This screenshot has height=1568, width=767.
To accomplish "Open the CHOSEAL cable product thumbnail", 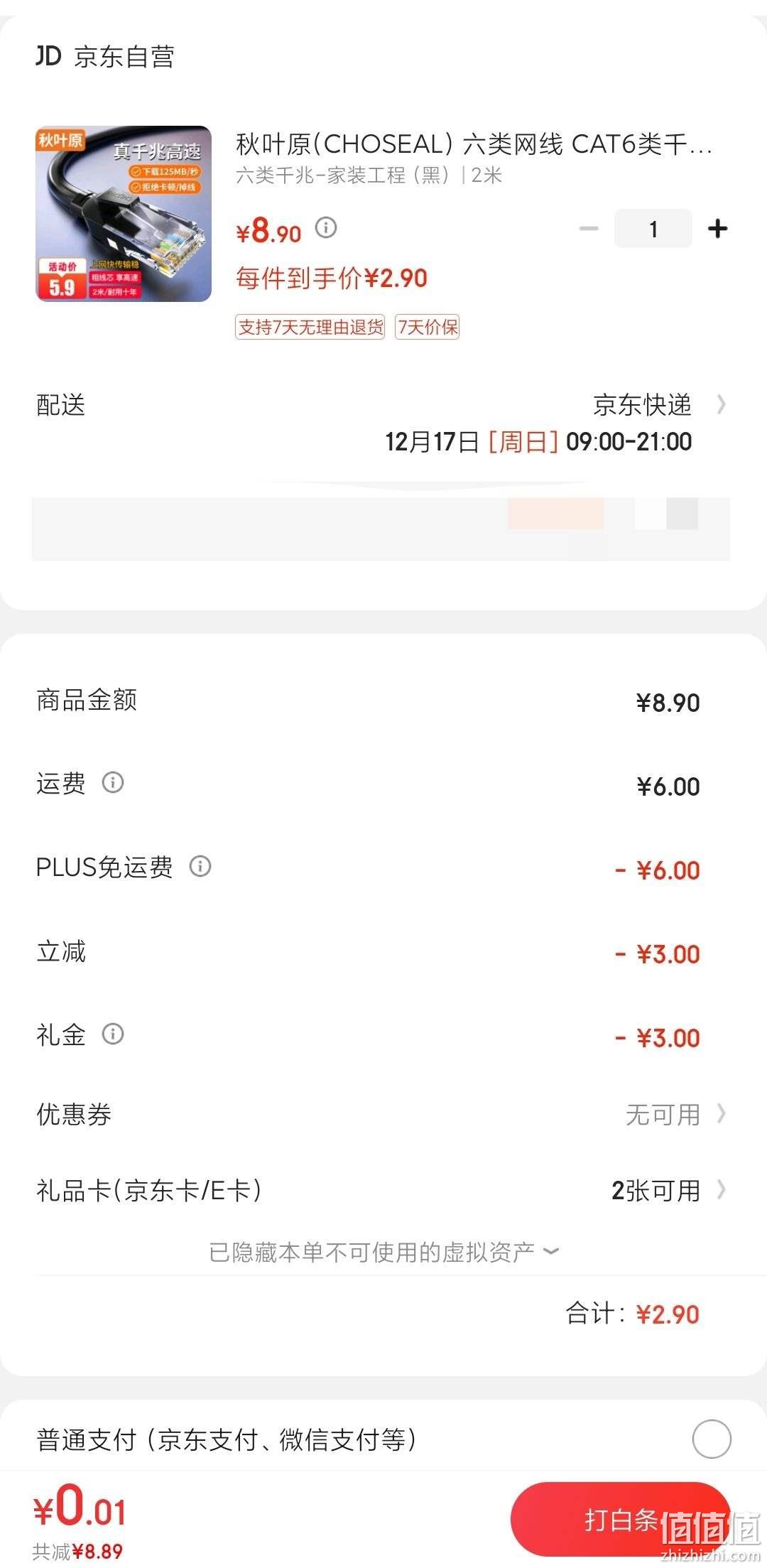I will [124, 214].
